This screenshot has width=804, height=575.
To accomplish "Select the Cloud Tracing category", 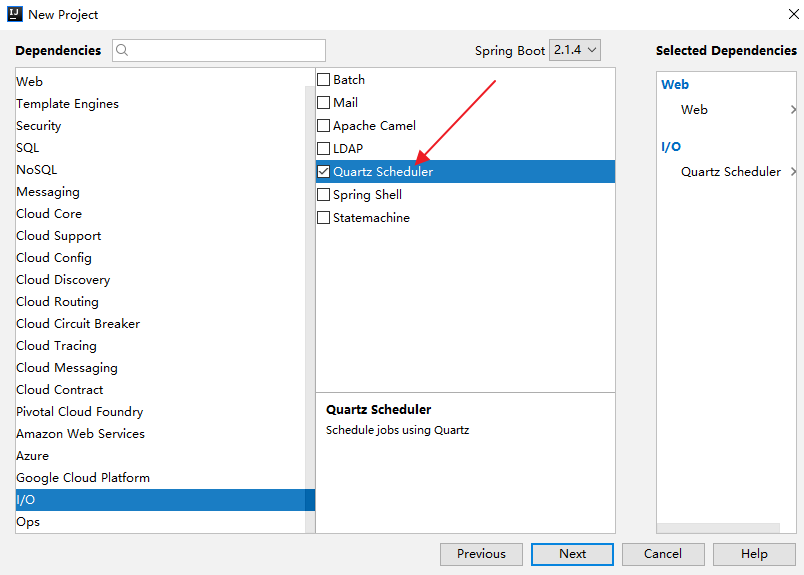I will click(160, 346).
